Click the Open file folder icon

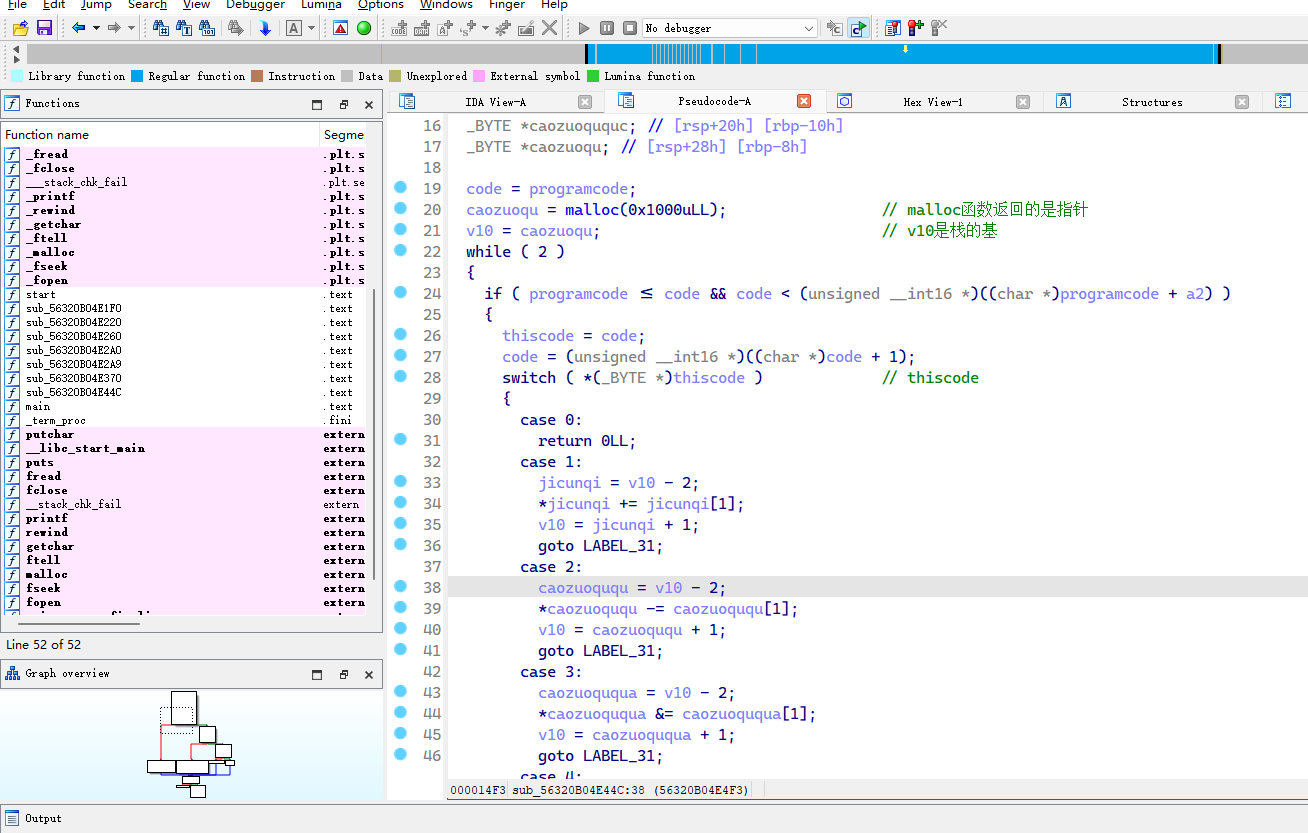click(20, 28)
